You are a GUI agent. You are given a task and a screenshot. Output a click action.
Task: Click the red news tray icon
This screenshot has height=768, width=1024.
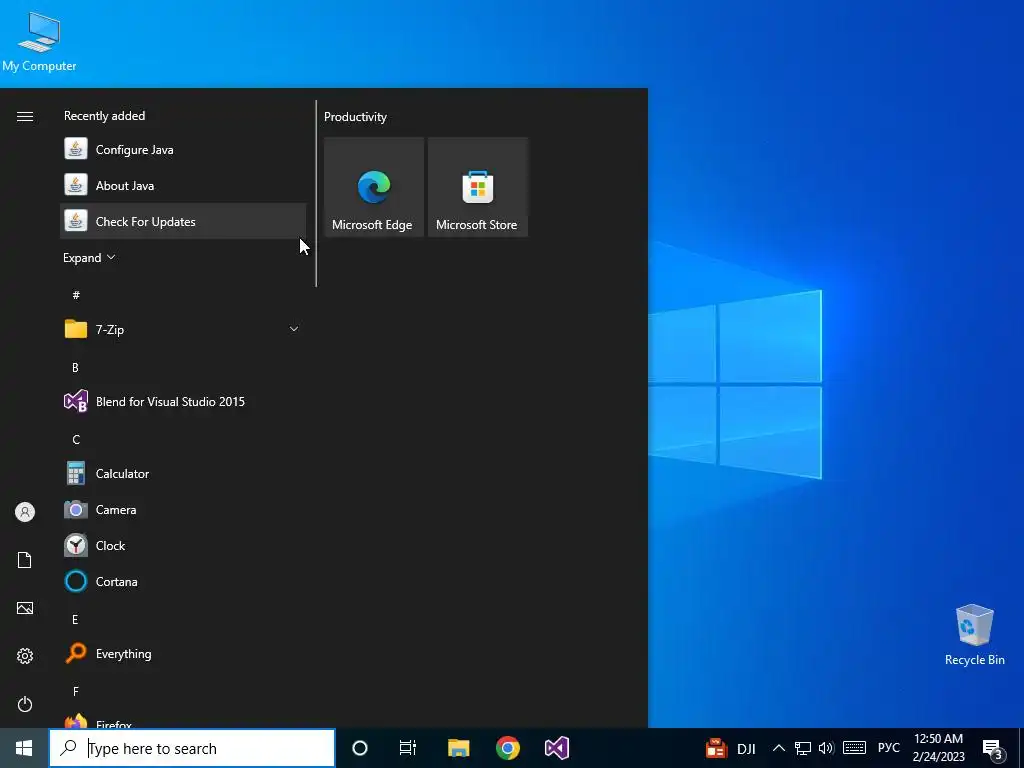click(x=716, y=748)
